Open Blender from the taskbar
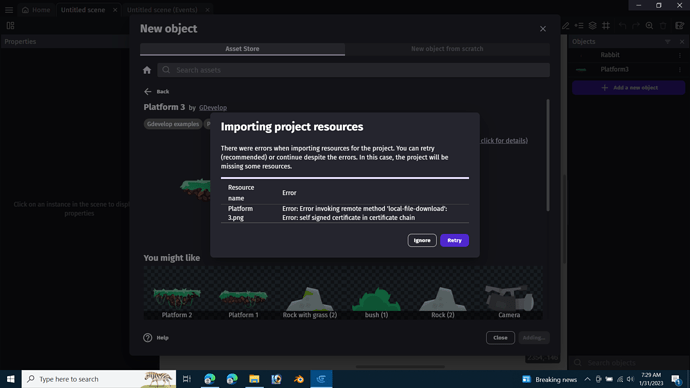Screen dimensions: 690x388 [299, 379]
